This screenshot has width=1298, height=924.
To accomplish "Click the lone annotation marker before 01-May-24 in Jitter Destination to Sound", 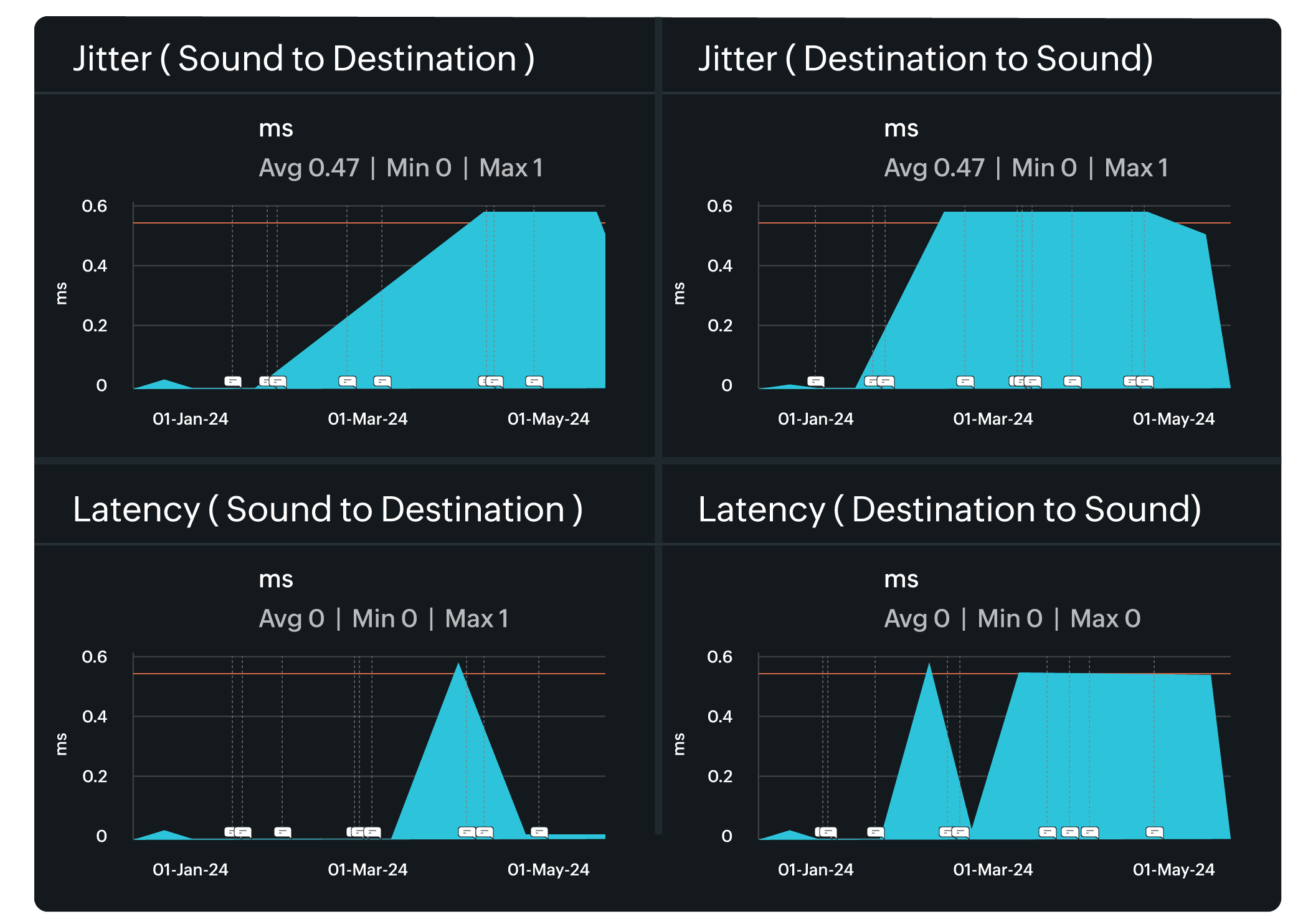I will pyautogui.click(x=1073, y=381).
